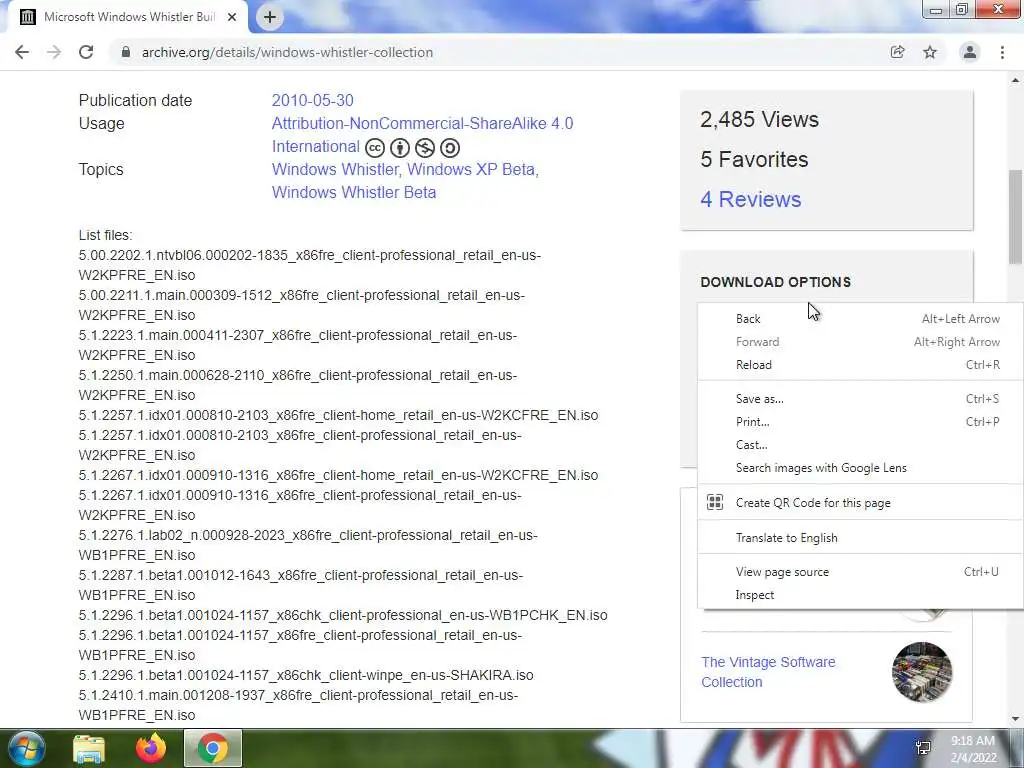Click the browser back arrow
The height and width of the screenshot is (768, 1024).
click(x=22, y=52)
